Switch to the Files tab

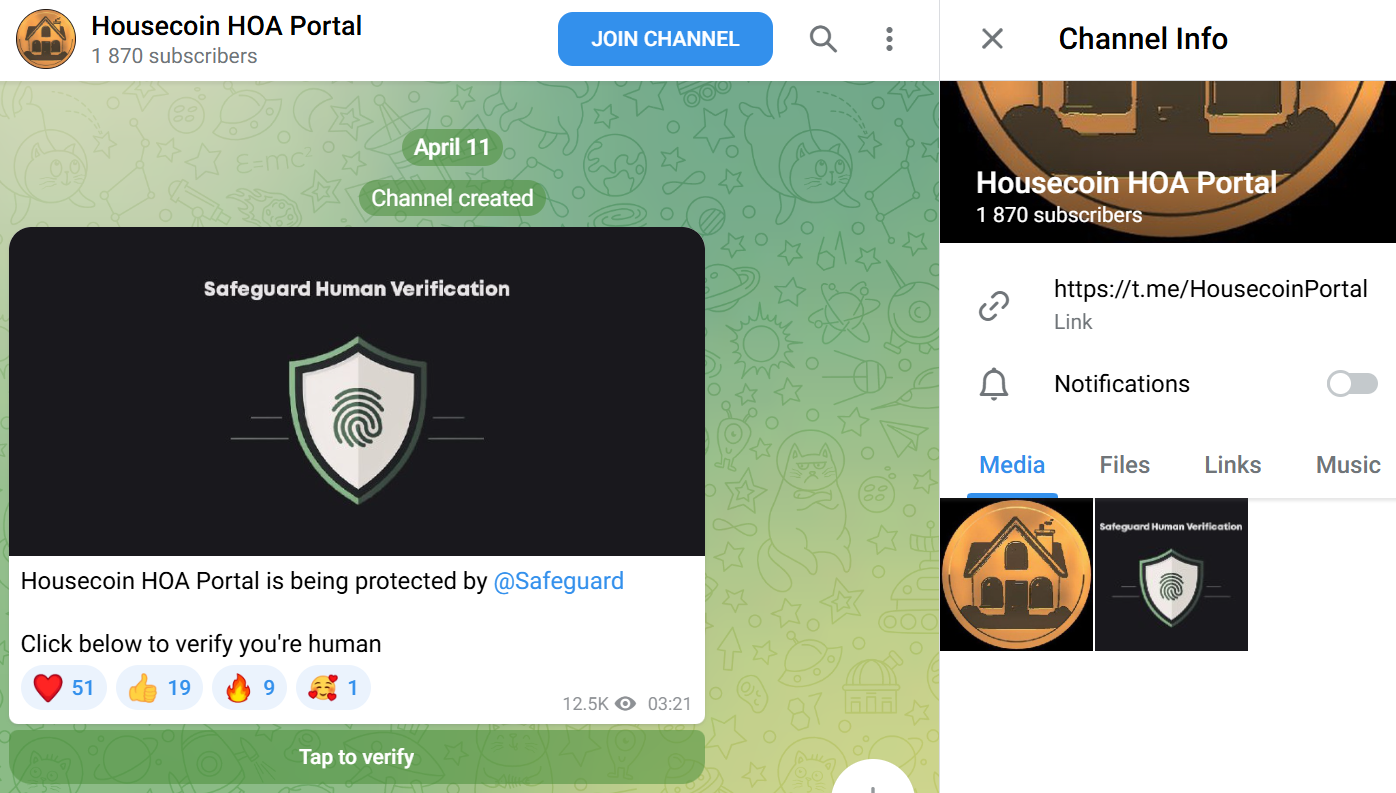[x=1124, y=465]
